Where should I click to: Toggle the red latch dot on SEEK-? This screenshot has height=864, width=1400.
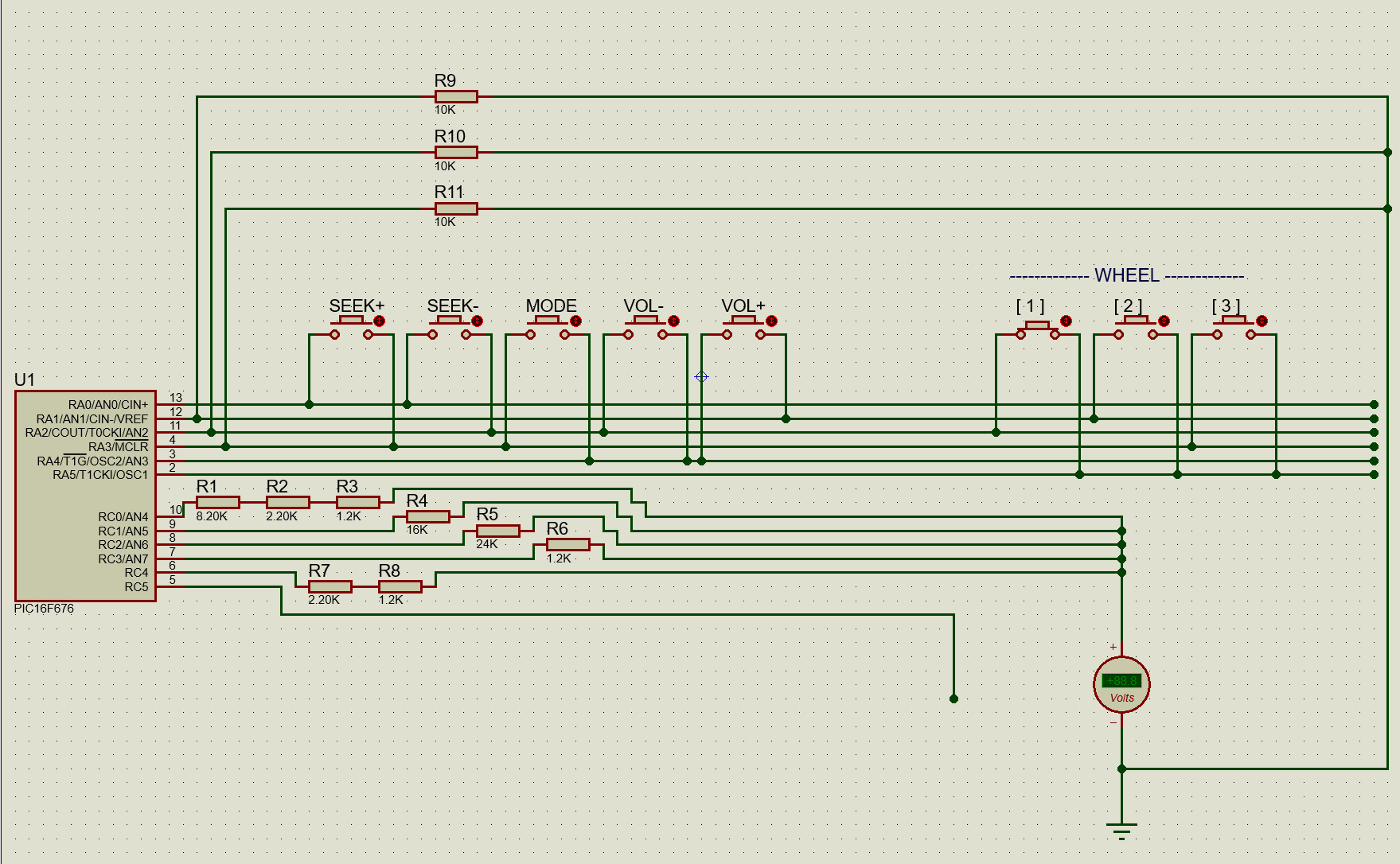click(478, 321)
